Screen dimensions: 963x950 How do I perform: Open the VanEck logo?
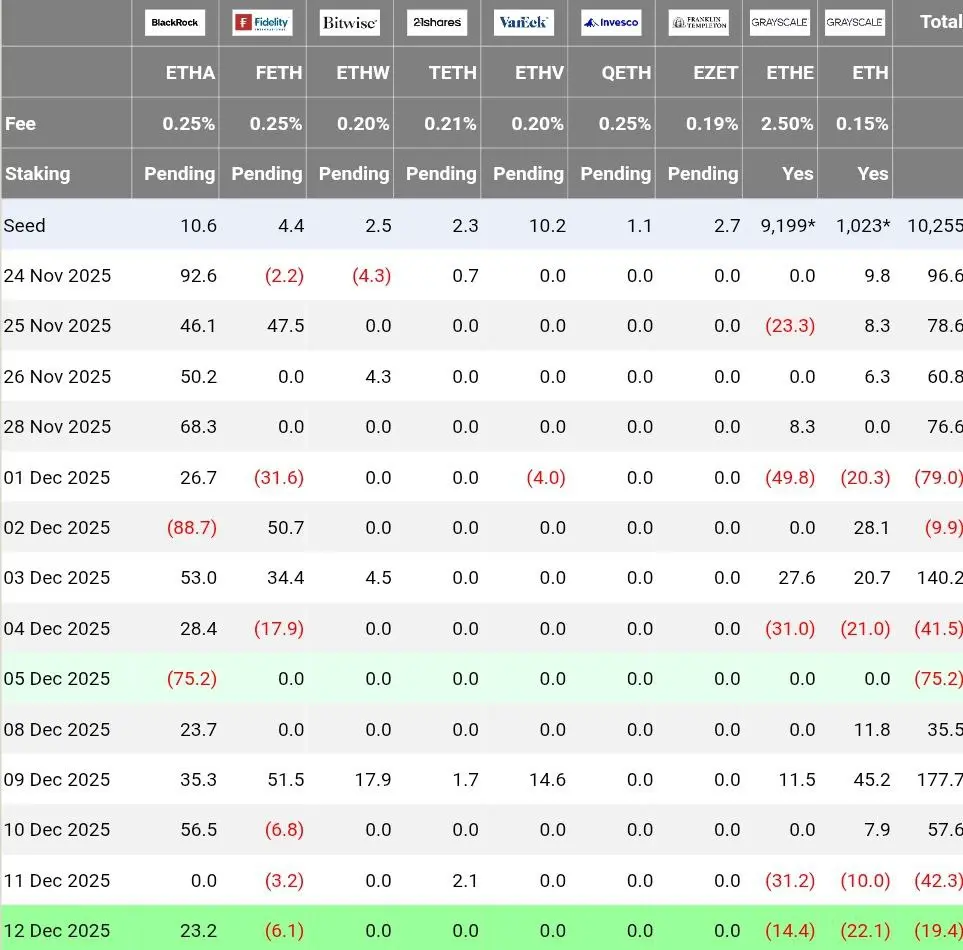tap(524, 23)
